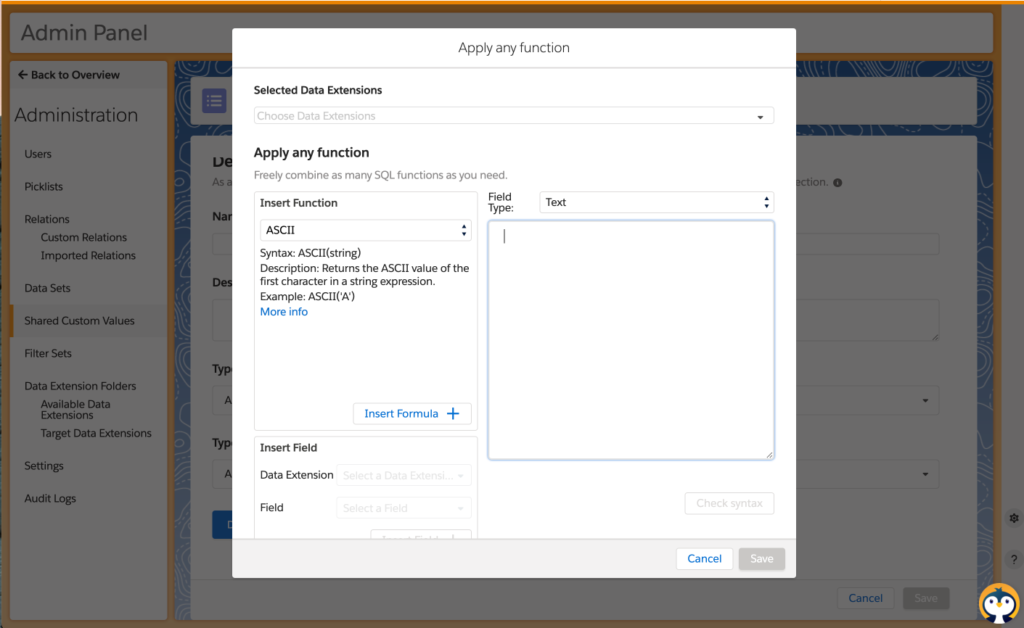
Task: Expand the Select a Field dropdown
Action: [x=403, y=508]
